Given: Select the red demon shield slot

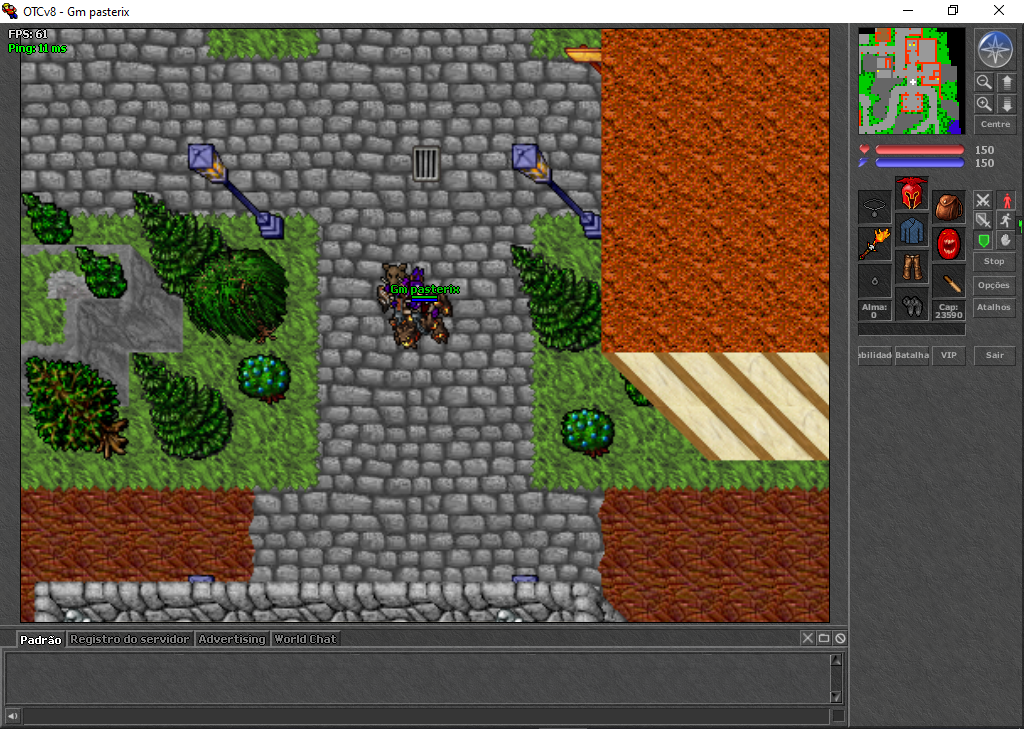Looking at the screenshot, I should (949, 244).
